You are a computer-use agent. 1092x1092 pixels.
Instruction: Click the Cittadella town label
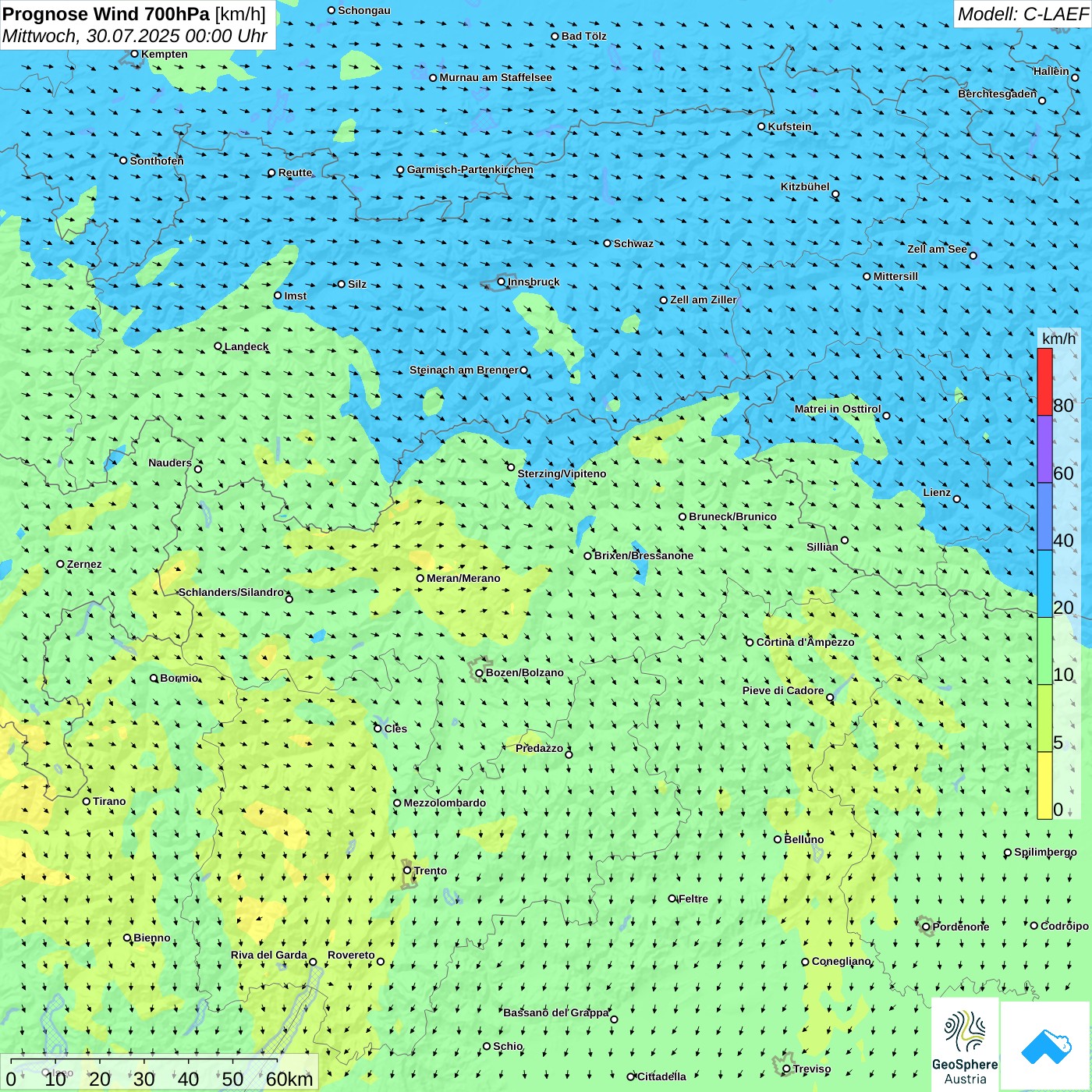point(661,1076)
